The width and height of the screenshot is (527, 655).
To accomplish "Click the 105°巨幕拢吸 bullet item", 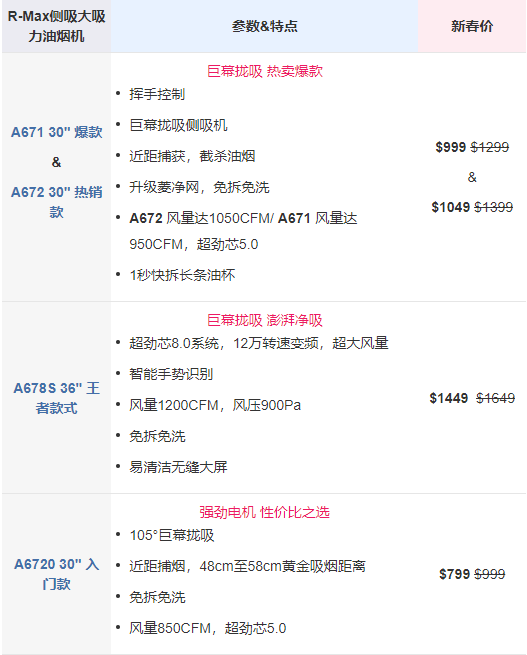I will click(x=172, y=535).
